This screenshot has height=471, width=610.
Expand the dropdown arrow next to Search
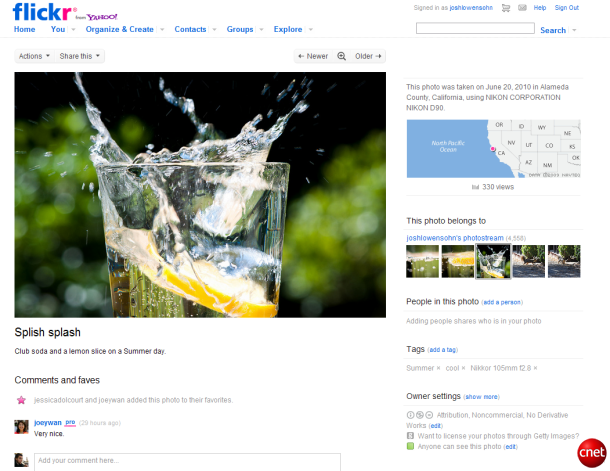coord(574,30)
